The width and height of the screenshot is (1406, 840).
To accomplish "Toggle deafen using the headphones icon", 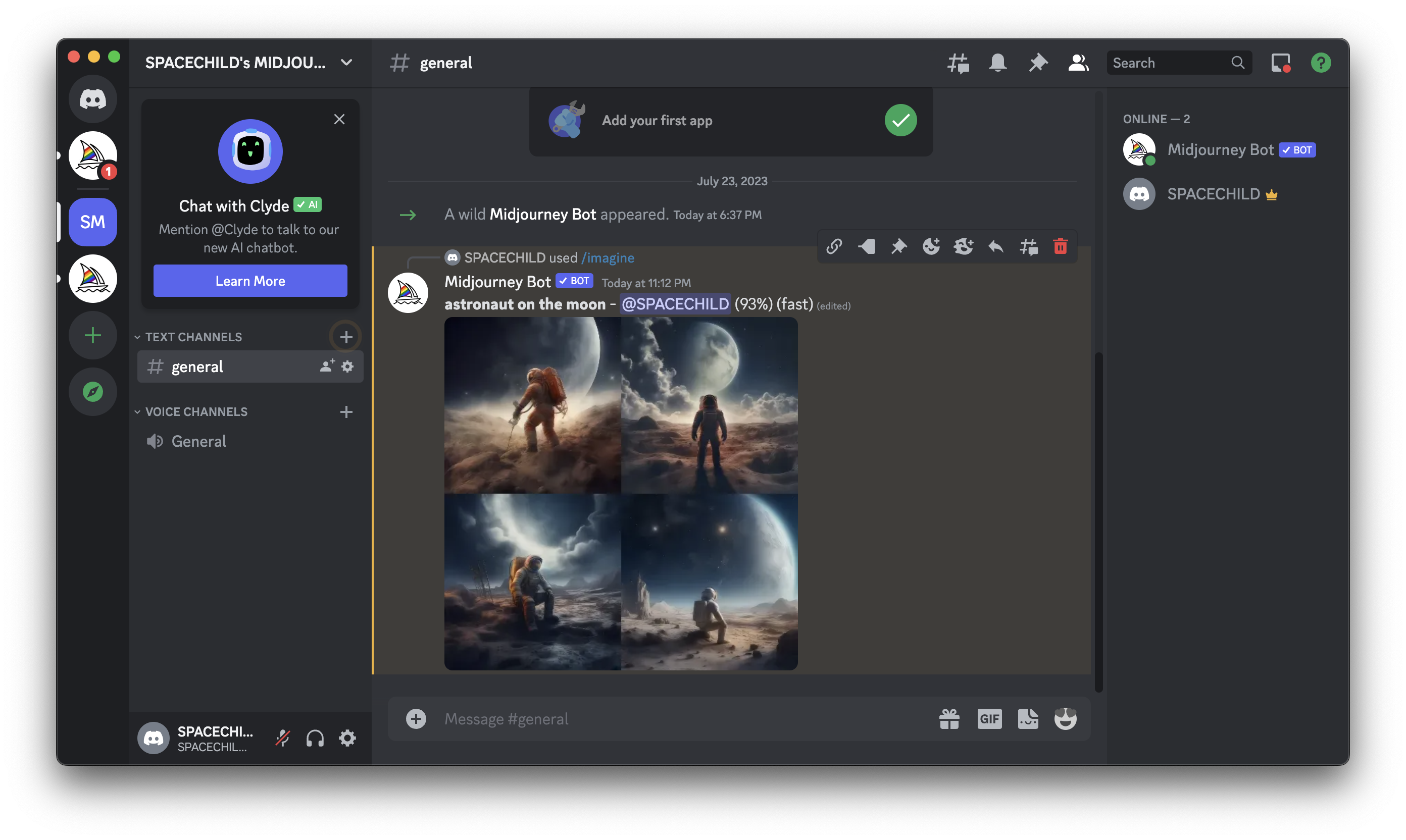I will (x=315, y=738).
